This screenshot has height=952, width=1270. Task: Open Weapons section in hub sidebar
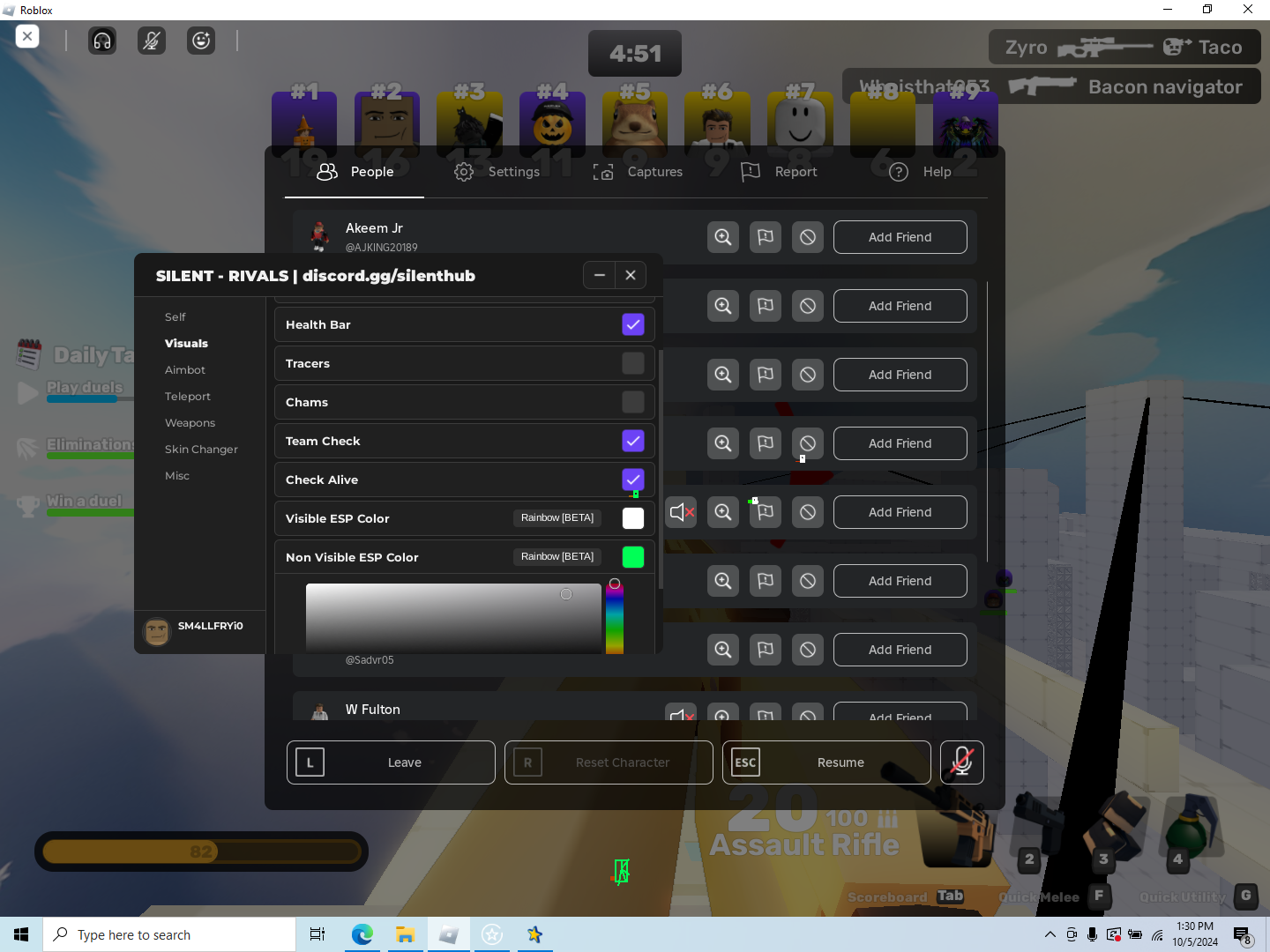pyautogui.click(x=190, y=423)
